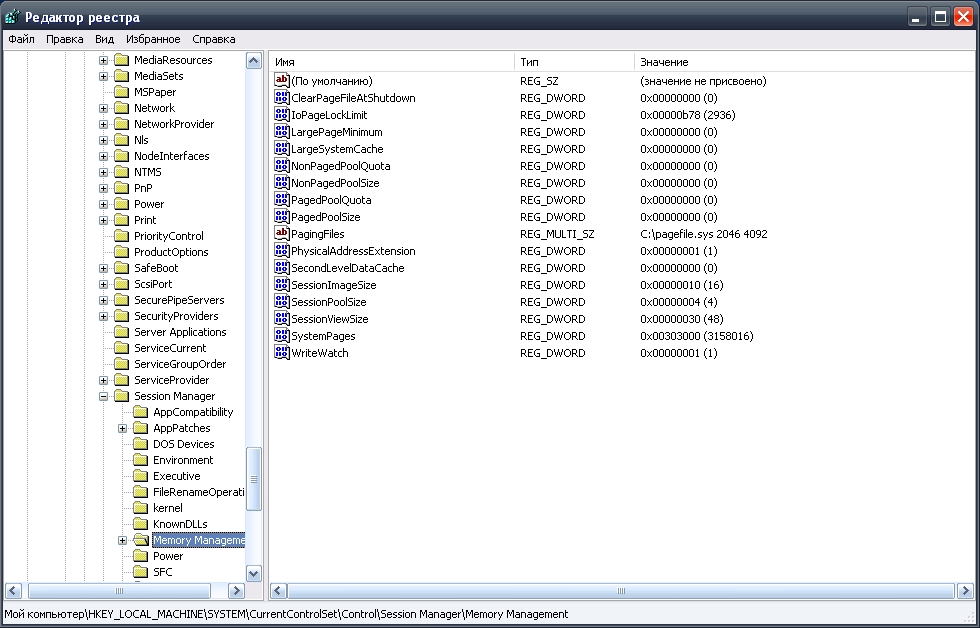This screenshot has height=628, width=980.
Task: Select the PhysicalAddressExtension value name
Action: pyautogui.click(x=352, y=251)
